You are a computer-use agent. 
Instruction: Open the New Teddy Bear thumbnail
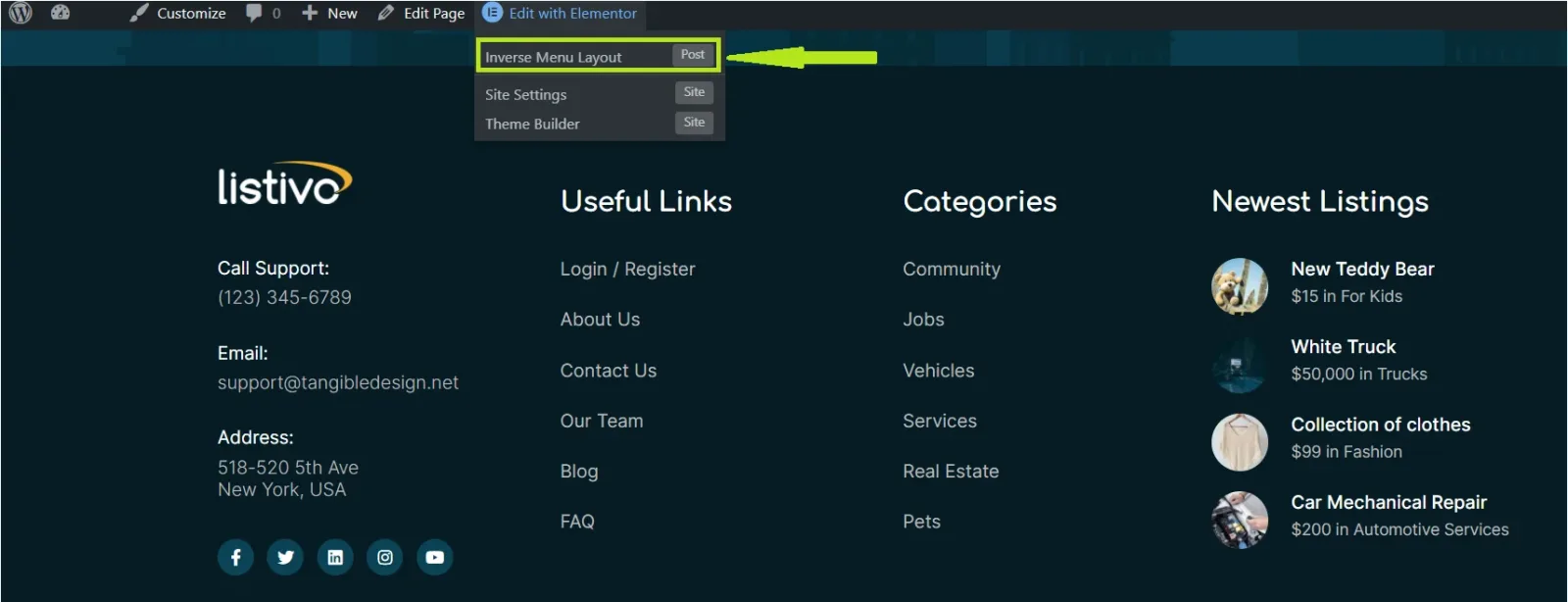tap(1240, 286)
